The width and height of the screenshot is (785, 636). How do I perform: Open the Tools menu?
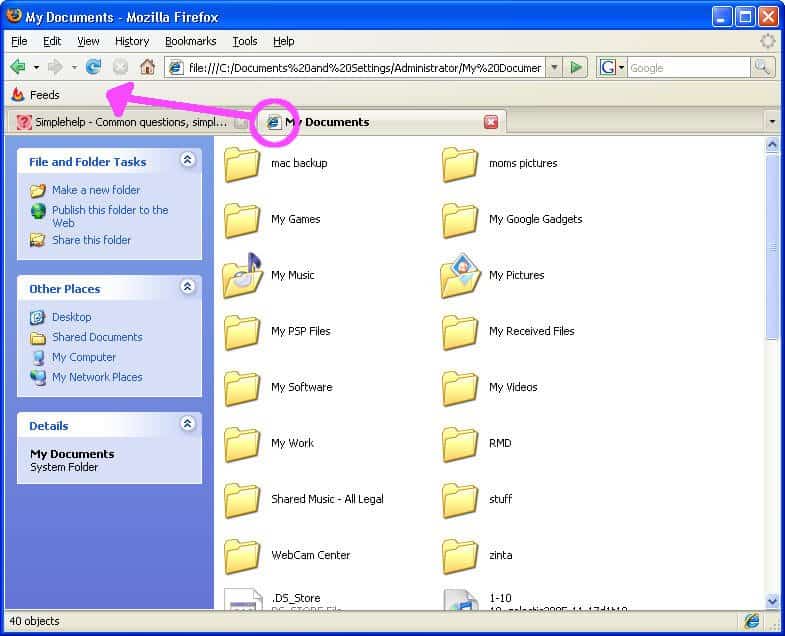tap(245, 41)
